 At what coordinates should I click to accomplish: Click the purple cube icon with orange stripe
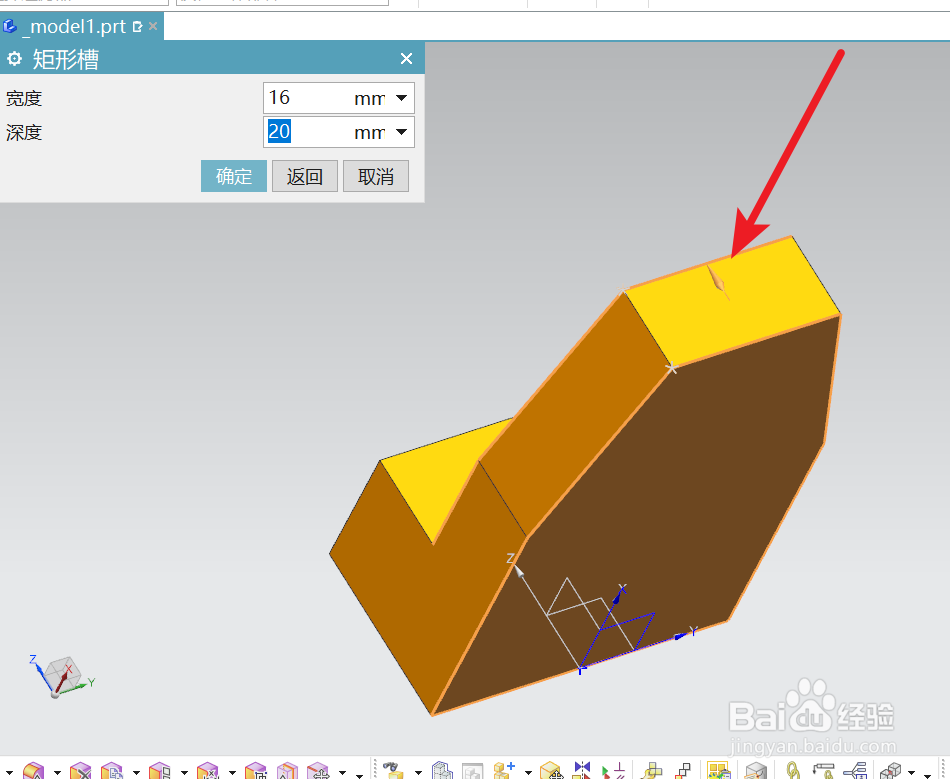(x=287, y=771)
